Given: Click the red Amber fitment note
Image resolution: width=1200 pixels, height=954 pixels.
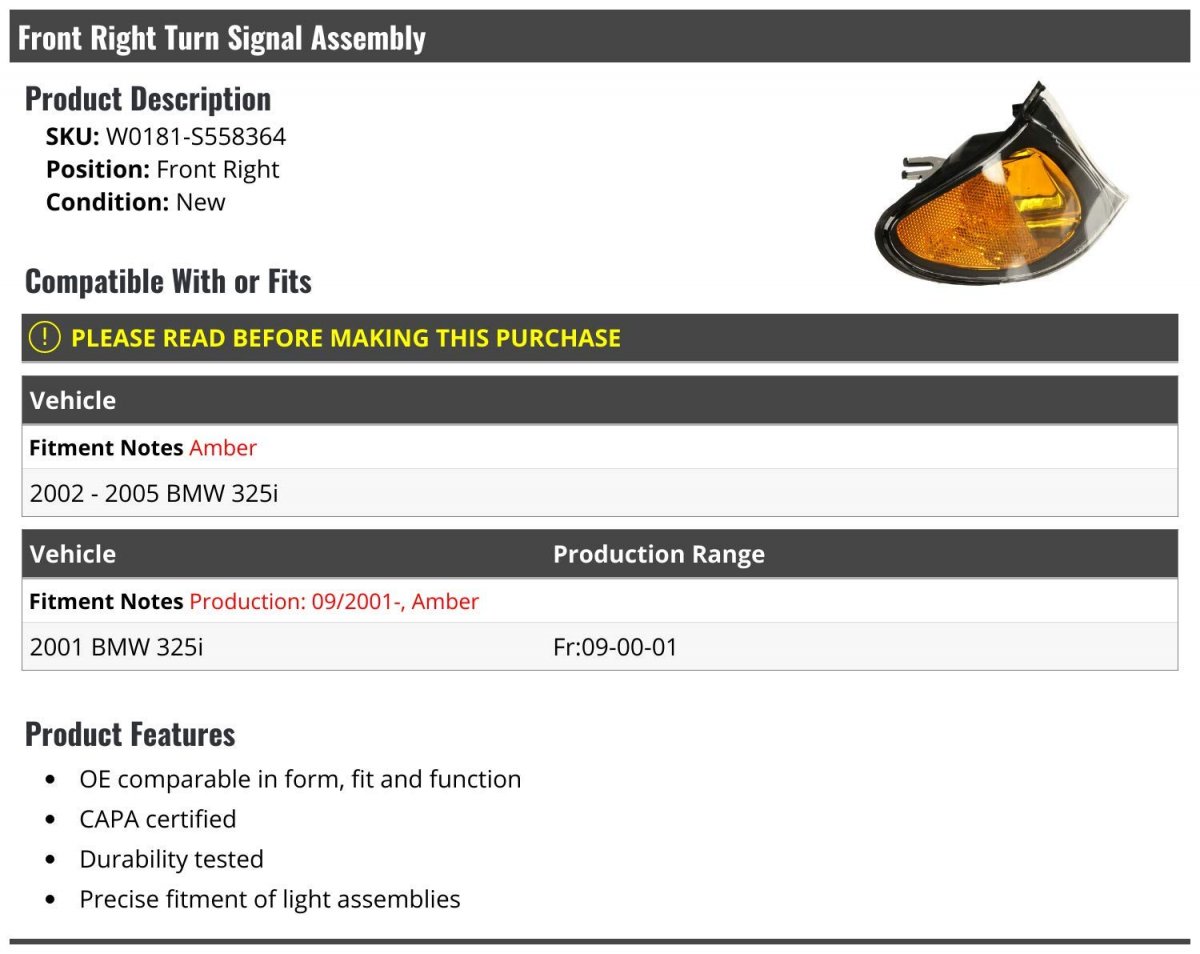Looking at the screenshot, I should [223, 448].
